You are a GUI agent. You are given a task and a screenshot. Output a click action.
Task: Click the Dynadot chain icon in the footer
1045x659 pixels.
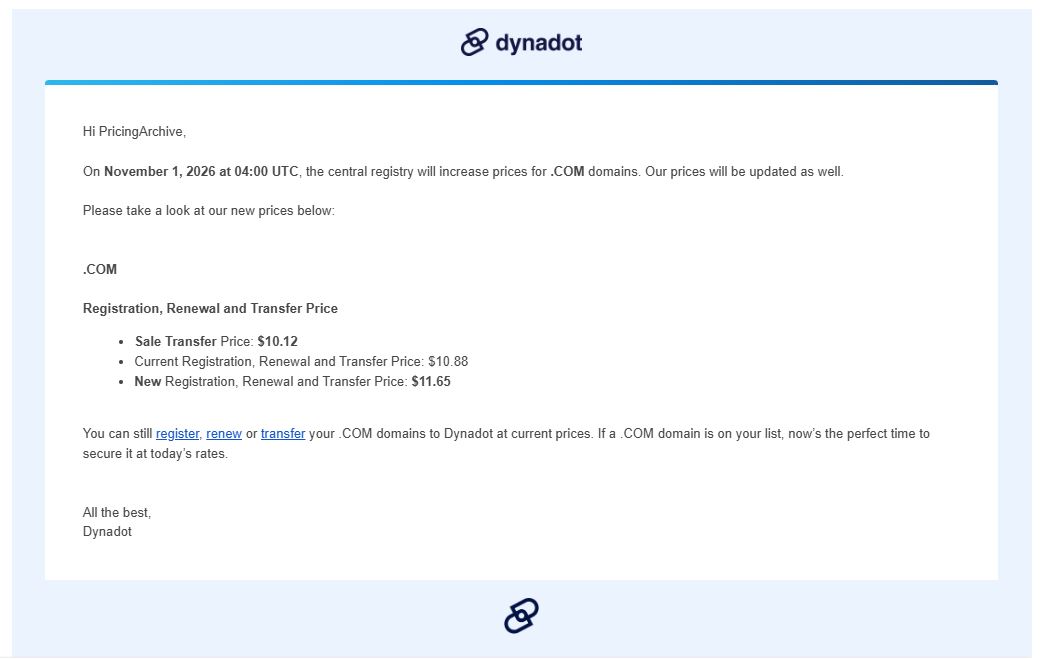click(x=521, y=615)
